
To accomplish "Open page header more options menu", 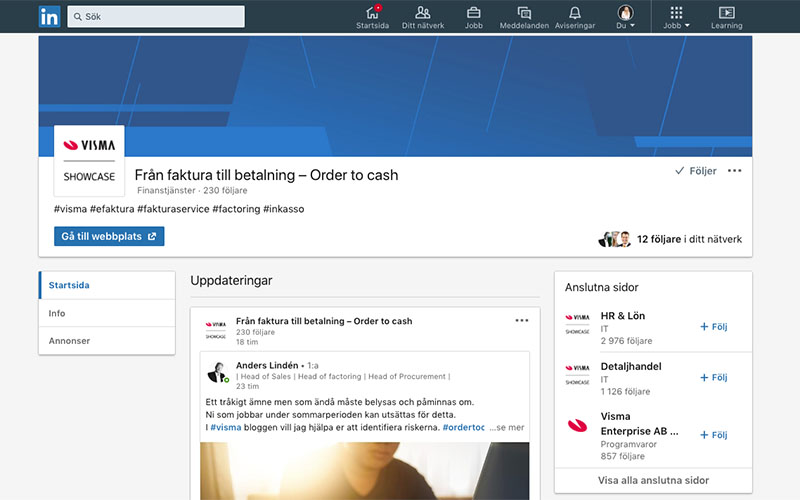I will click(x=735, y=171).
